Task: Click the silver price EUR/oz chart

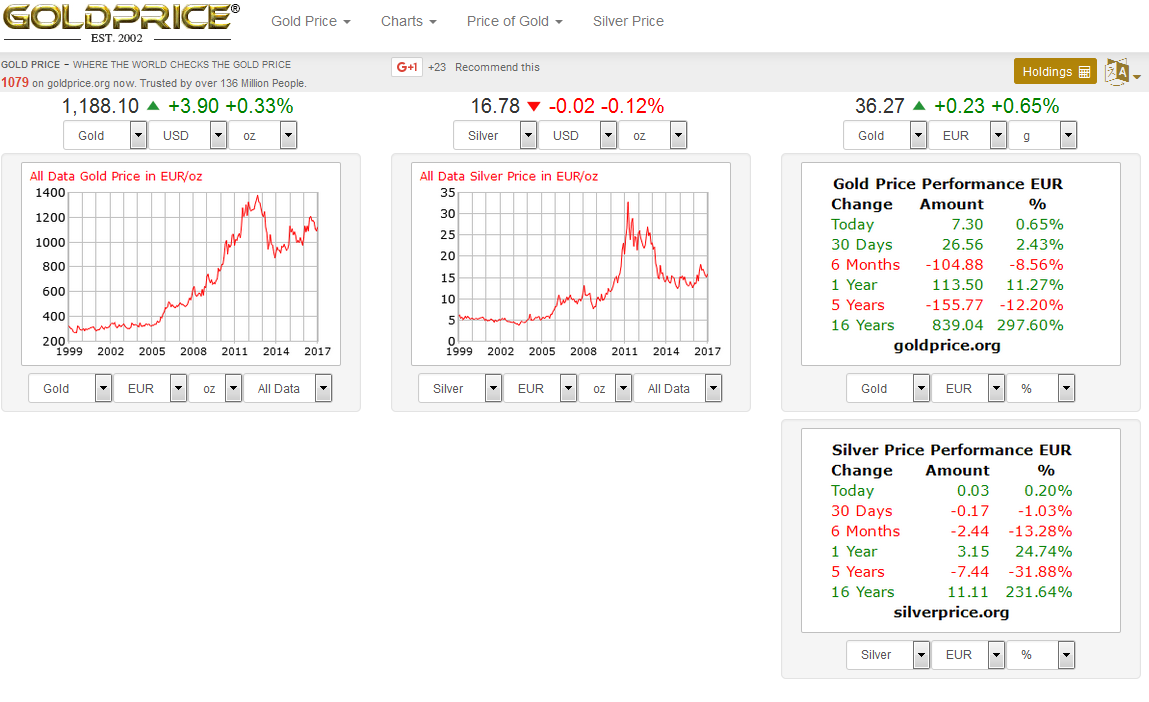Action: click(x=571, y=264)
